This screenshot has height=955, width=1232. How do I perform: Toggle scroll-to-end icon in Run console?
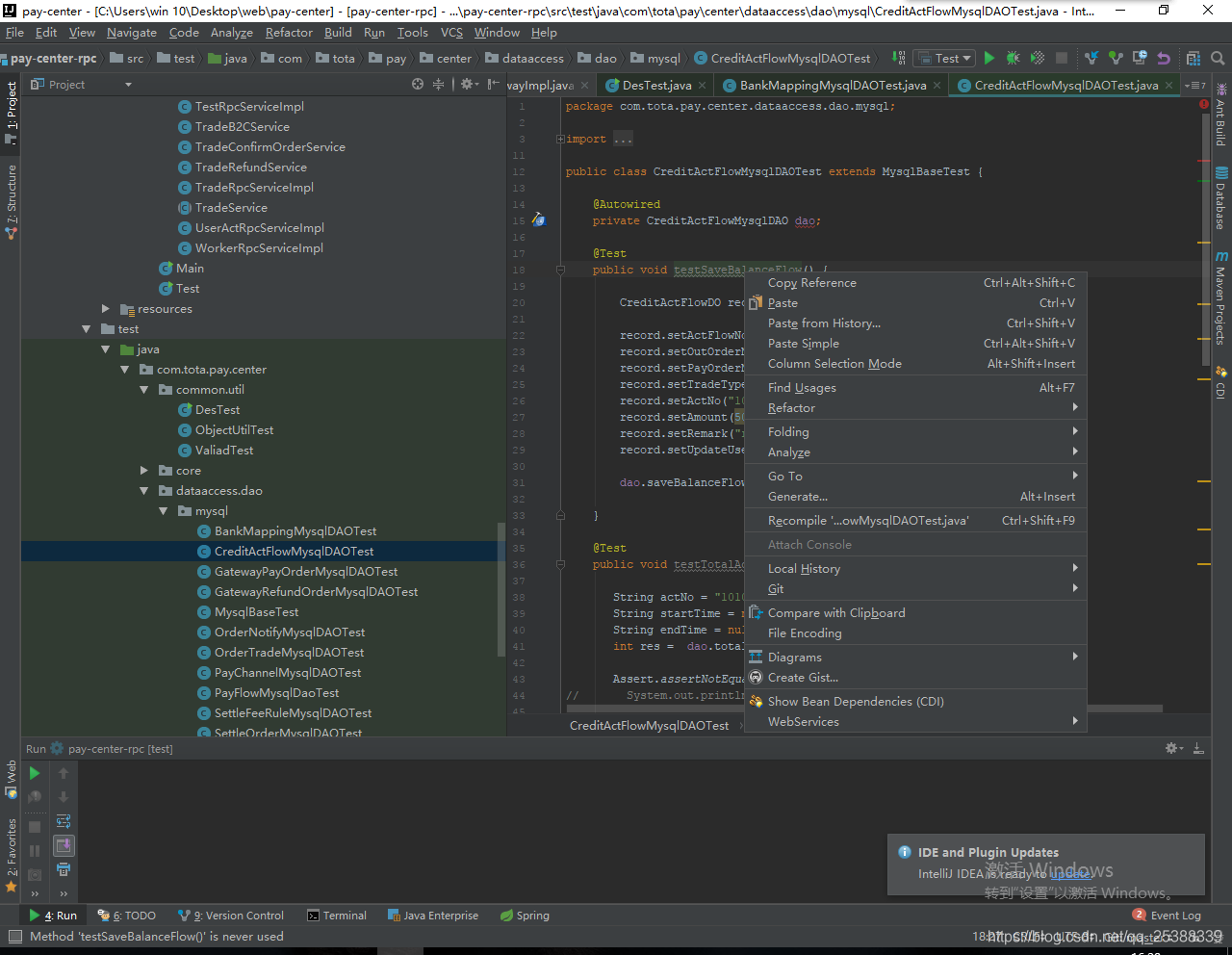(x=64, y=845)
